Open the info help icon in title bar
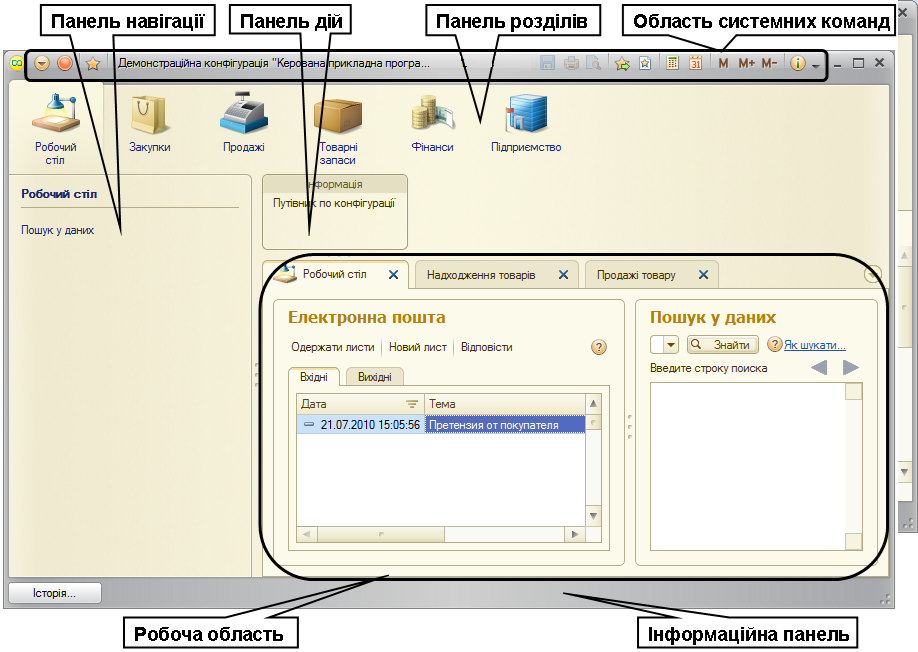This screenshot has width=918, height=652. pos(797,63)
